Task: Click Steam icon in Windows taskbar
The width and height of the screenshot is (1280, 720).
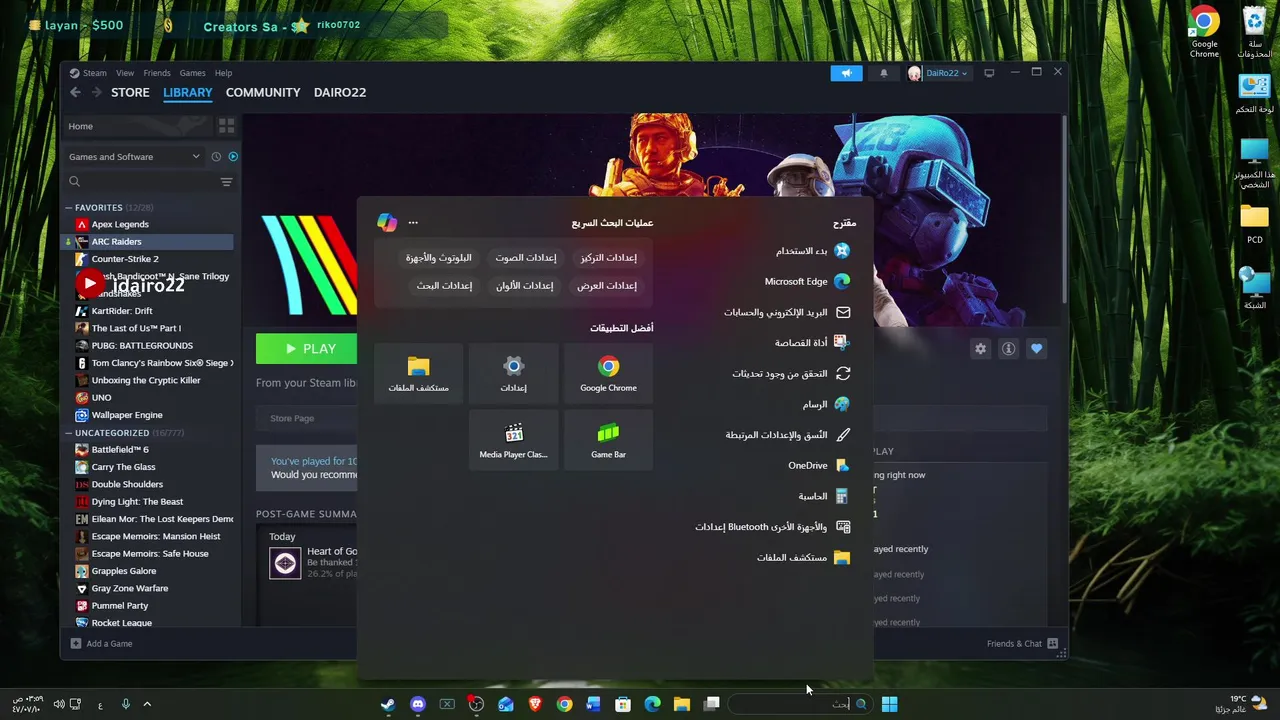Action: coord(388,704)
